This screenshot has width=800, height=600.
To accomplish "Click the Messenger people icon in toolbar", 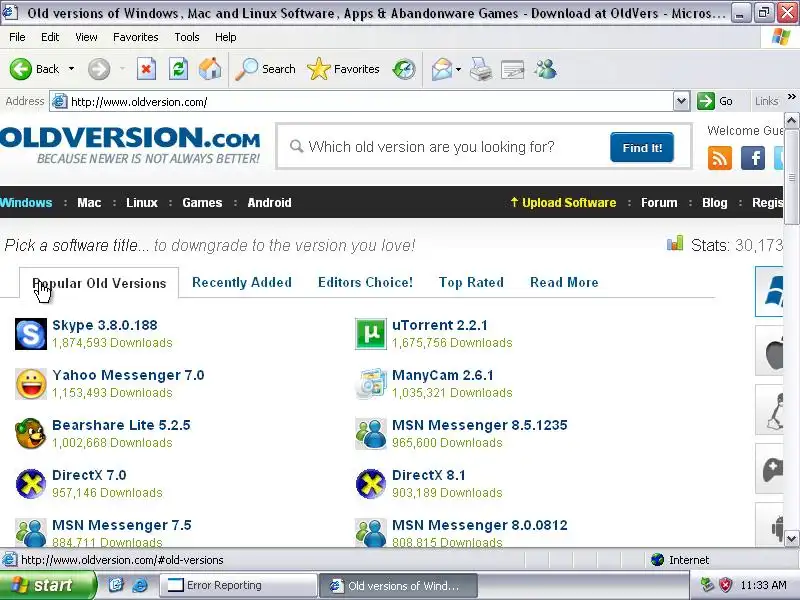I will point(545,69).
